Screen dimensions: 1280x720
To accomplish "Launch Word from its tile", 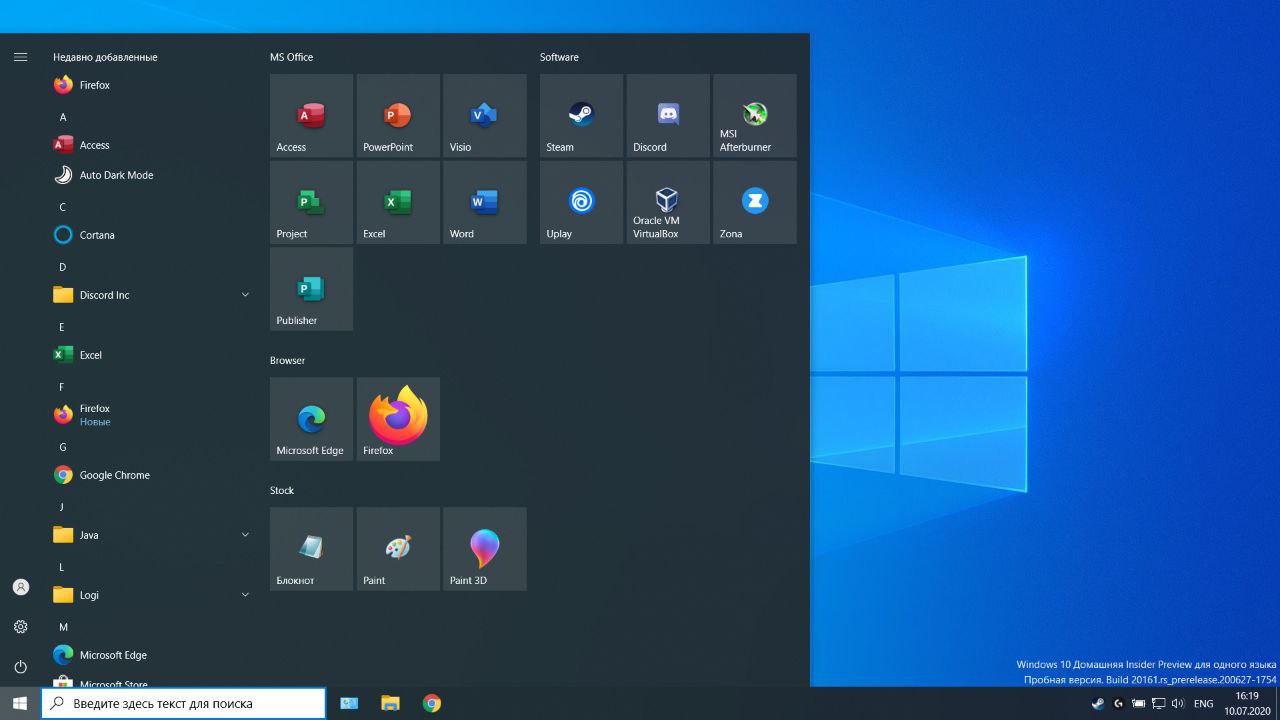I will click(485, 202).
